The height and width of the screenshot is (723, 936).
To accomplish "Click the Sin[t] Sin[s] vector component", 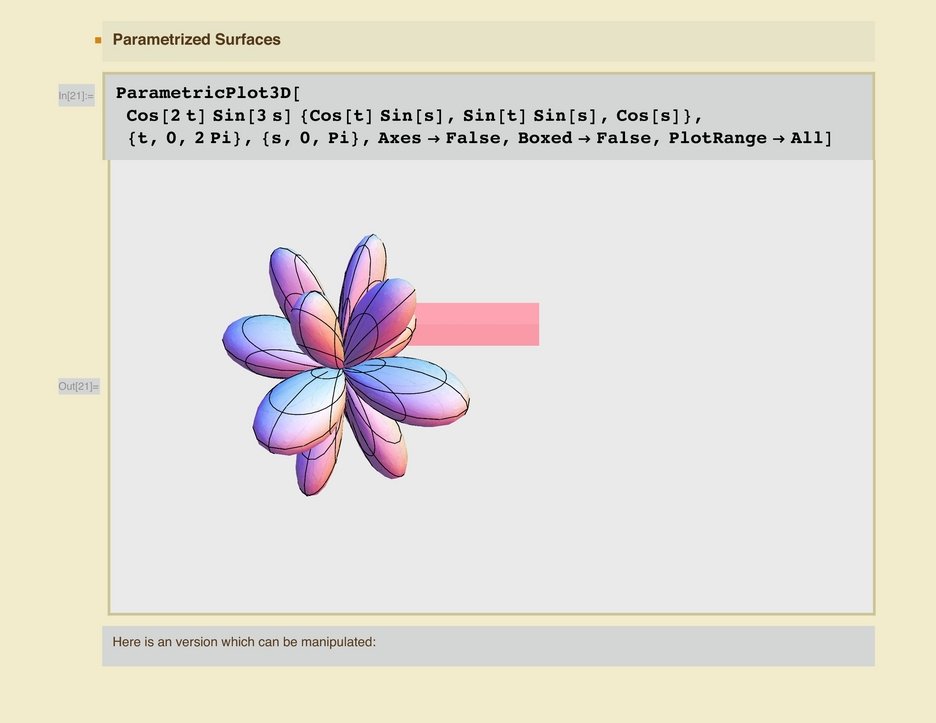I will click(x=520, y=116).
